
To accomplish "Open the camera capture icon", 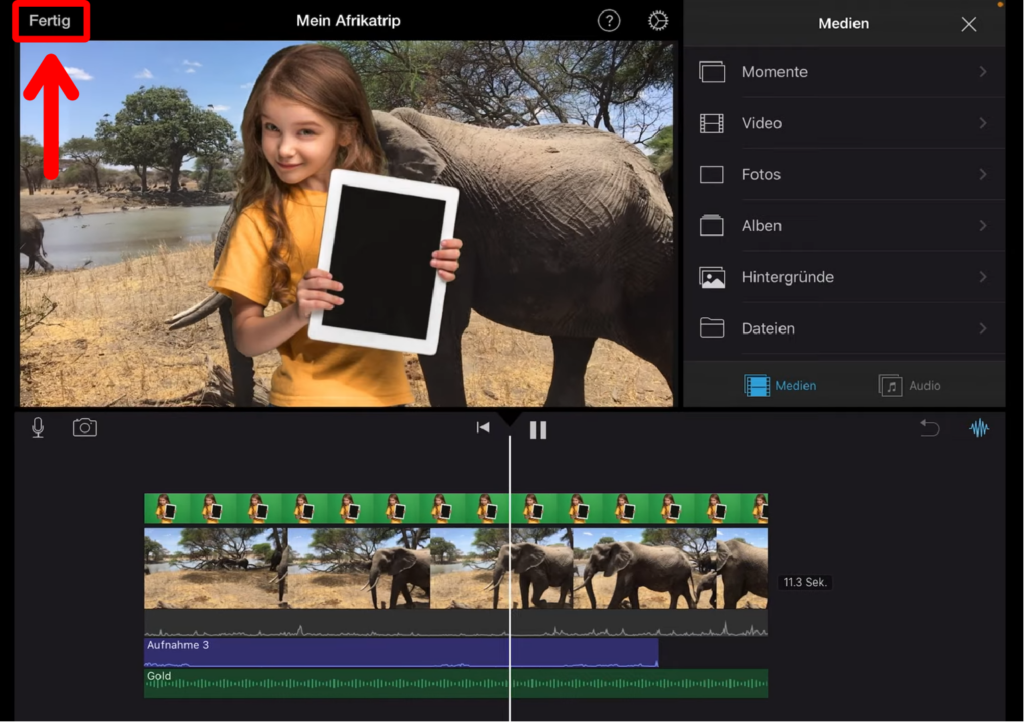I will (85, 428).
